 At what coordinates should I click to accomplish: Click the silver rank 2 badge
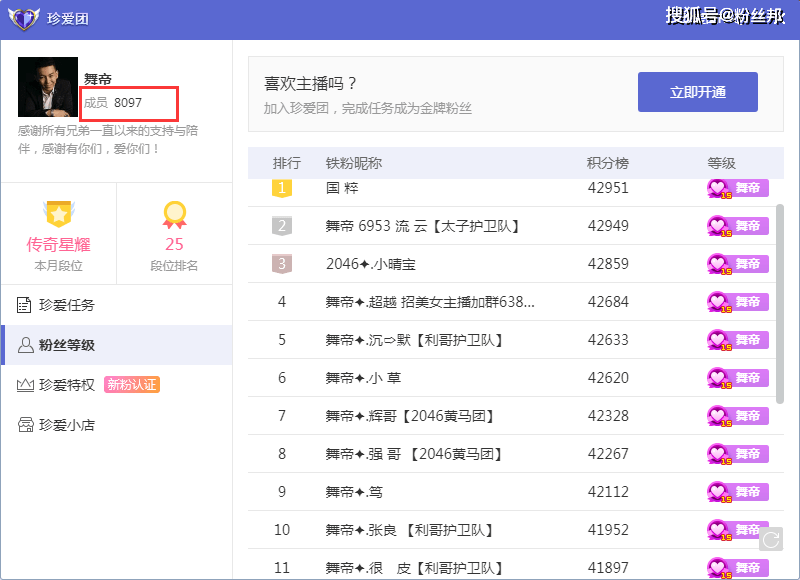[x=282, y=226]
